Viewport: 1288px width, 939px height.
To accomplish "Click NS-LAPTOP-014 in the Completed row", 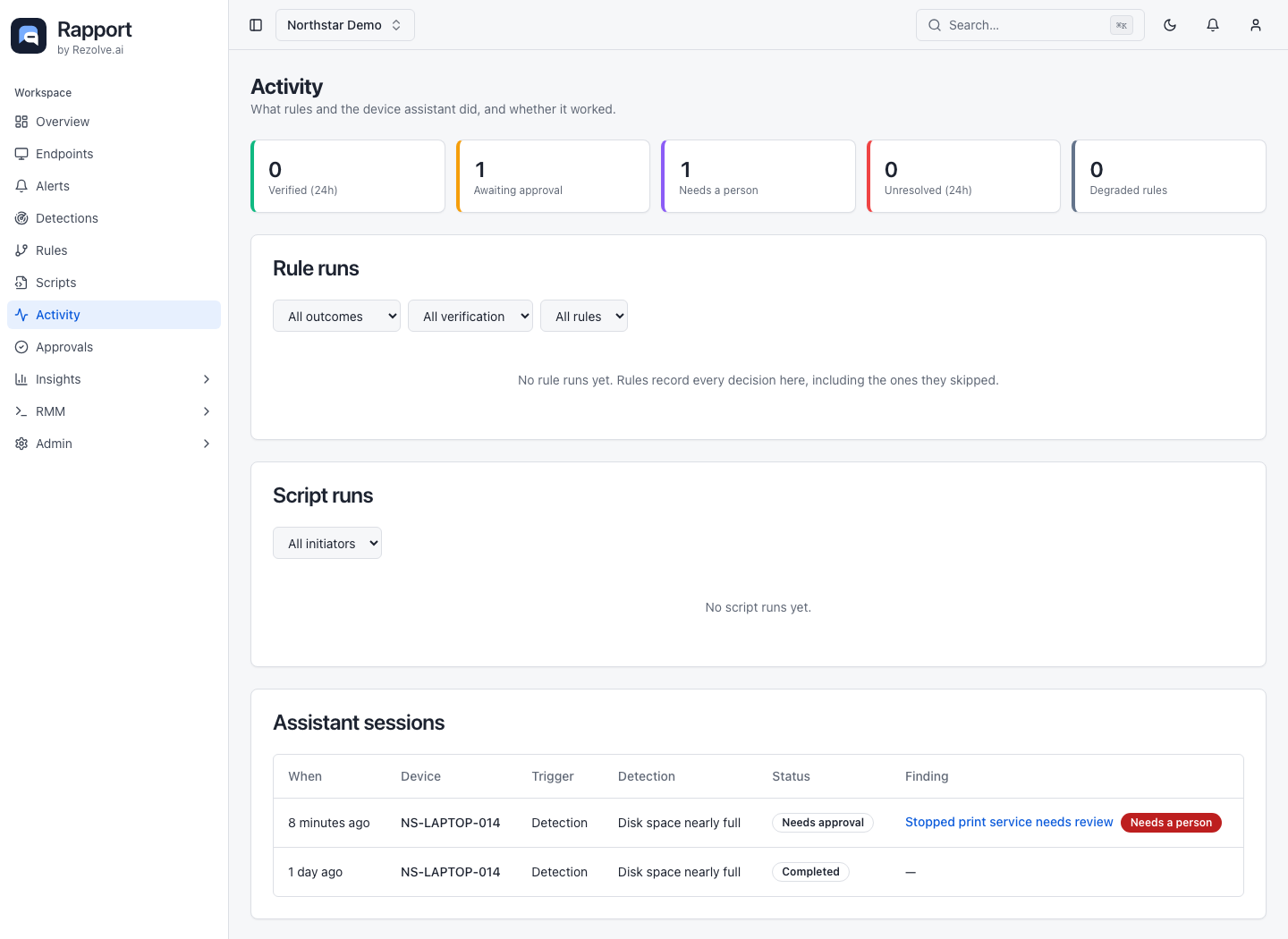I will [450, 872].
